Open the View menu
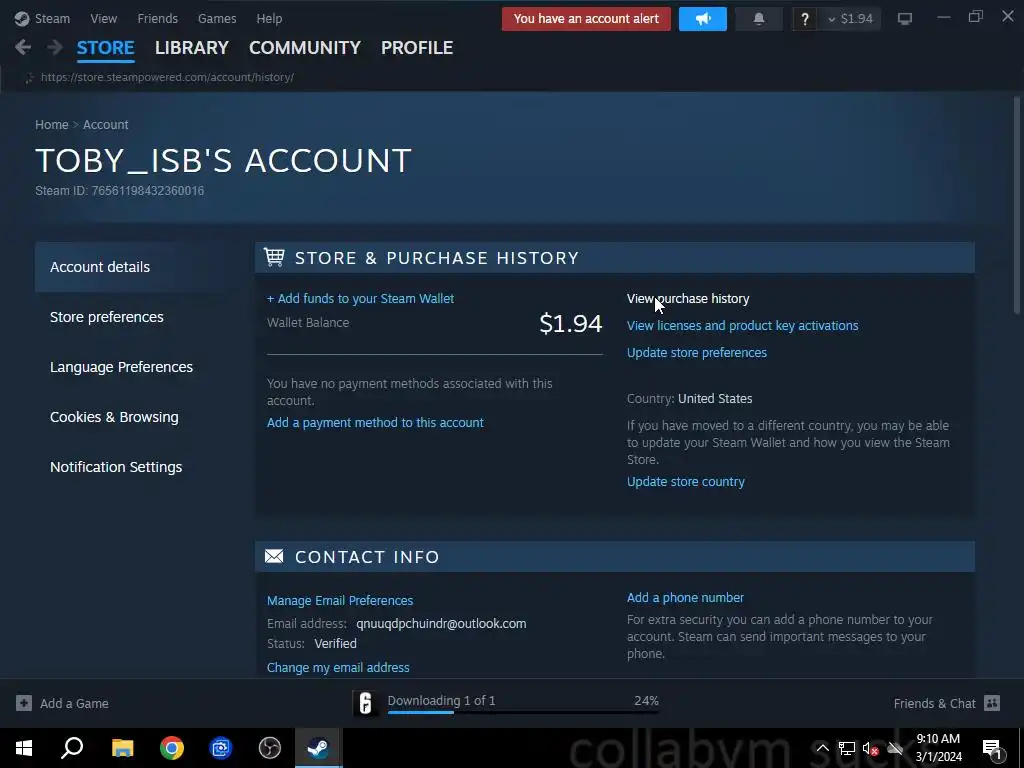This screenshot has width=1024, height=768. [x=104, y=19]
